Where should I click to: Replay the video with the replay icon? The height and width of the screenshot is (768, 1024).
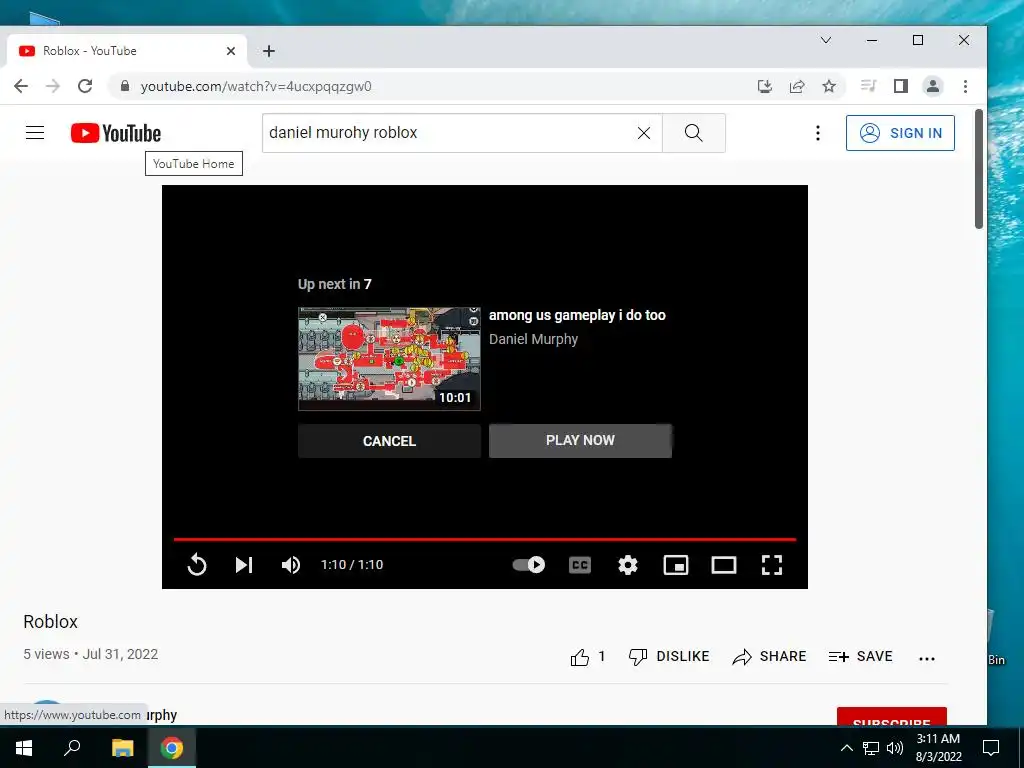tap(197, 565)
